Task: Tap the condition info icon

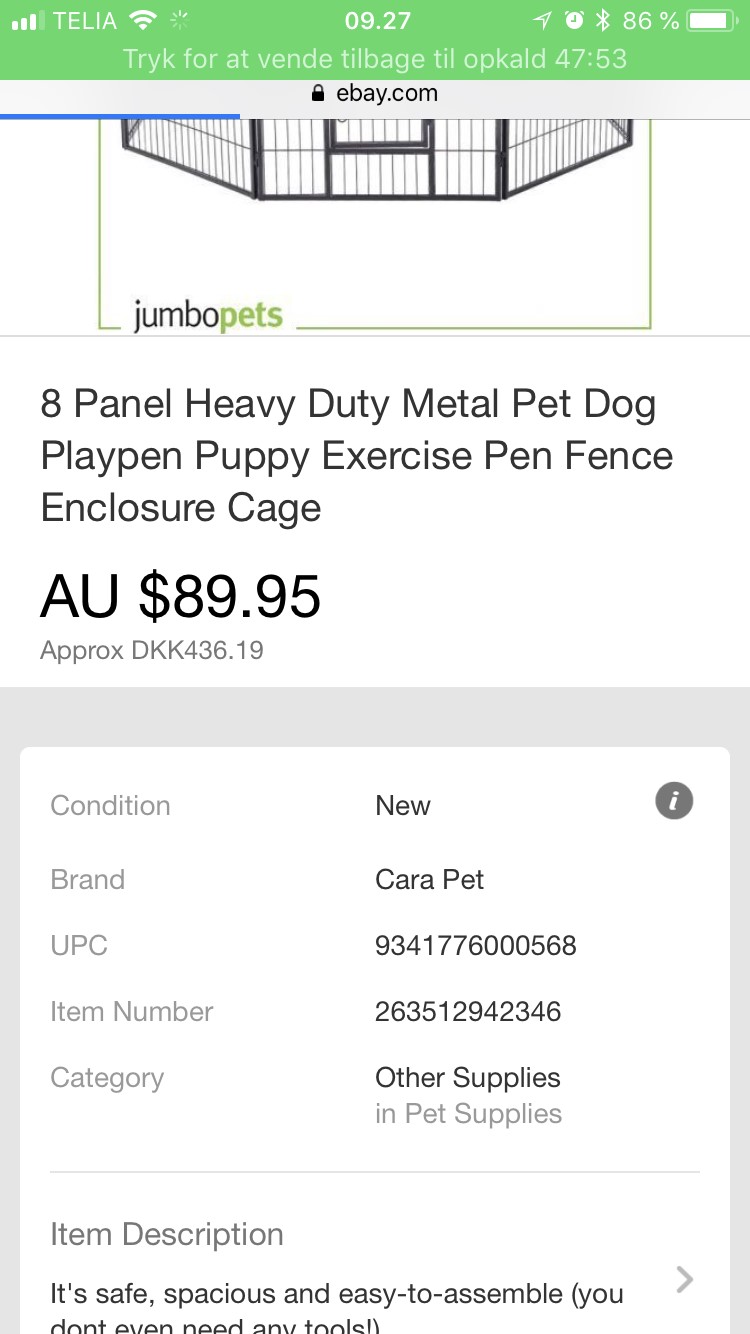Action: tap(674, 801)
